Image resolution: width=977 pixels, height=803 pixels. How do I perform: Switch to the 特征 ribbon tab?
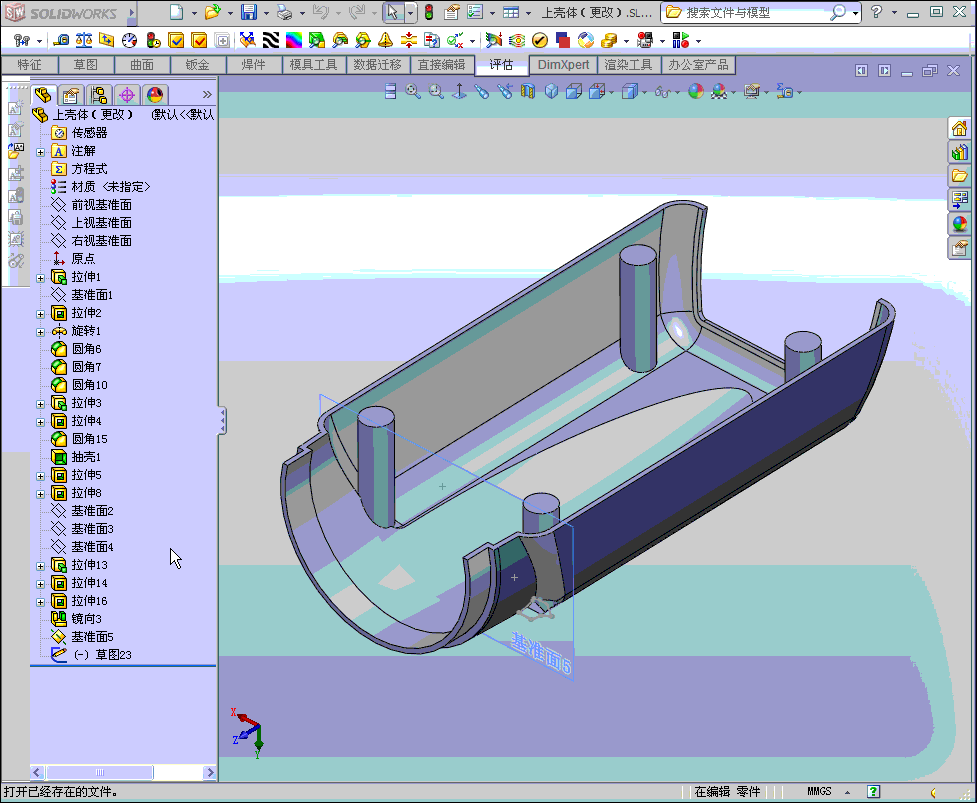(29, 65)
